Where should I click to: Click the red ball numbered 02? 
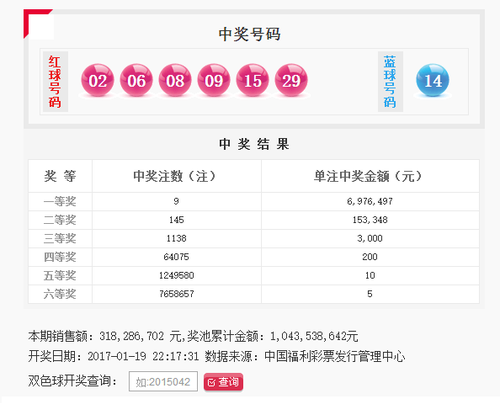point(98,80)
